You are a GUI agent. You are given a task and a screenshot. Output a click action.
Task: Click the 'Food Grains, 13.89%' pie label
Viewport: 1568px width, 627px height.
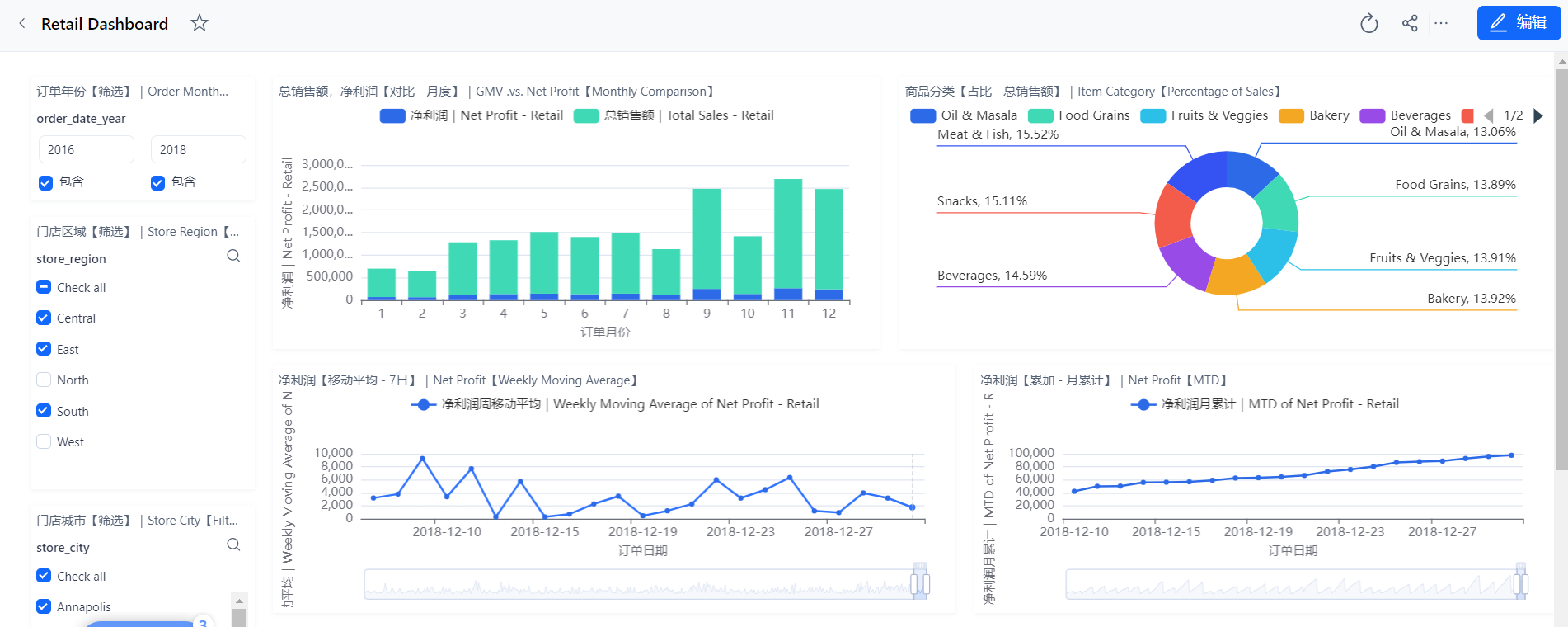click(1455, 185)
